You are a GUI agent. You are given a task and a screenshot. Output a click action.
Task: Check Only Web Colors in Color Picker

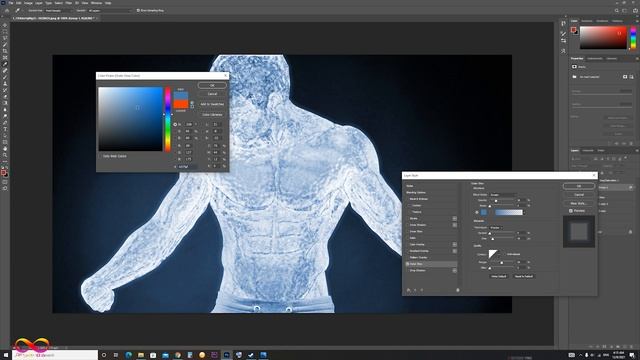click(x=100, y=156)
